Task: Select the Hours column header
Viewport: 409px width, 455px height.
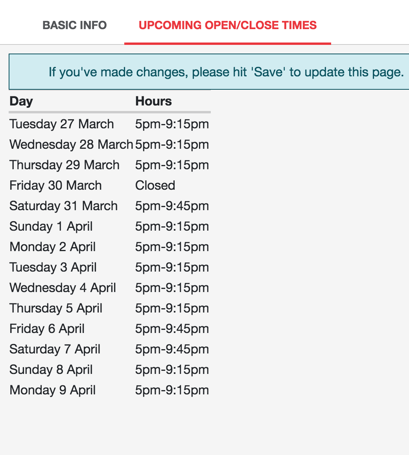Action: [153, 101]
